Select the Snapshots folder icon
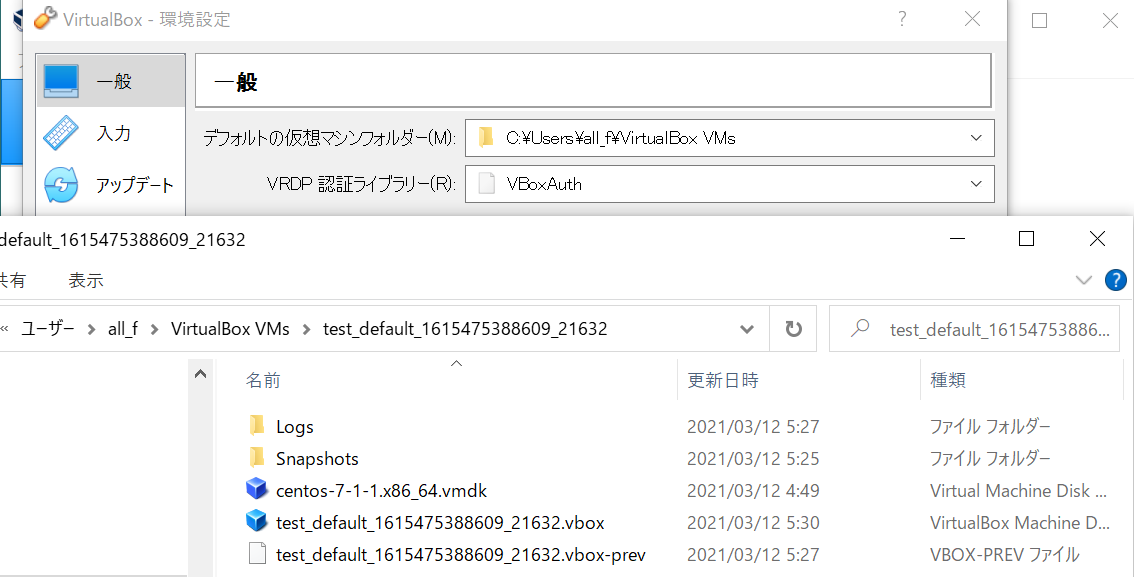 click(257, 458)
